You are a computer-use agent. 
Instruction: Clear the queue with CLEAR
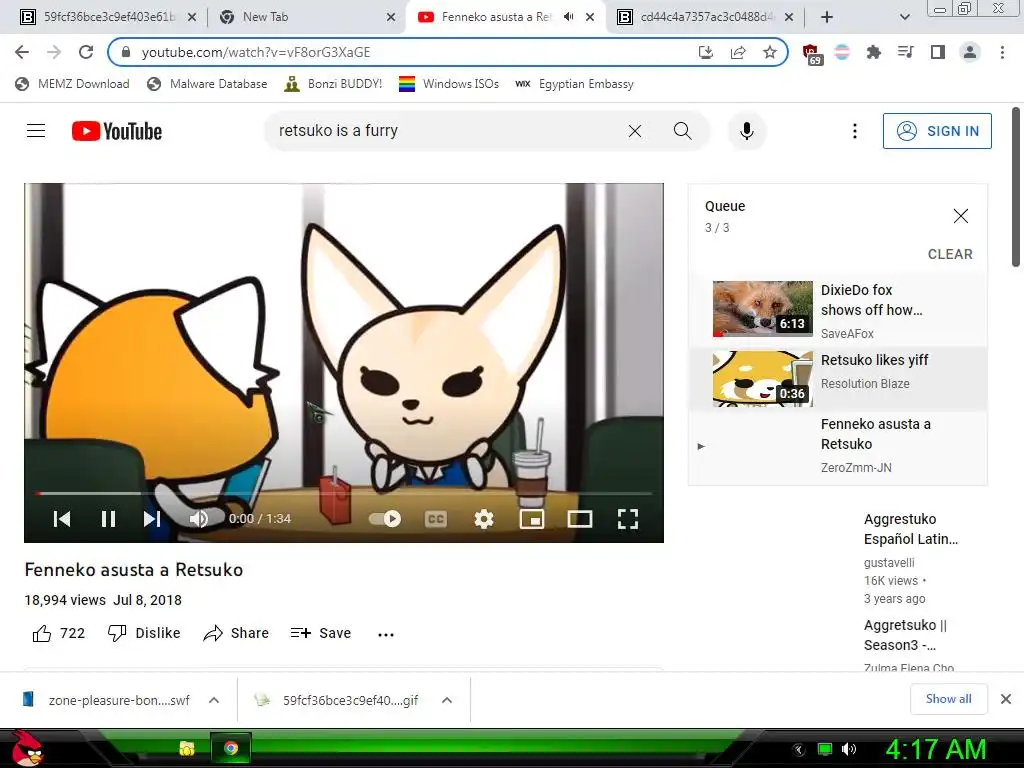[950, 254]
